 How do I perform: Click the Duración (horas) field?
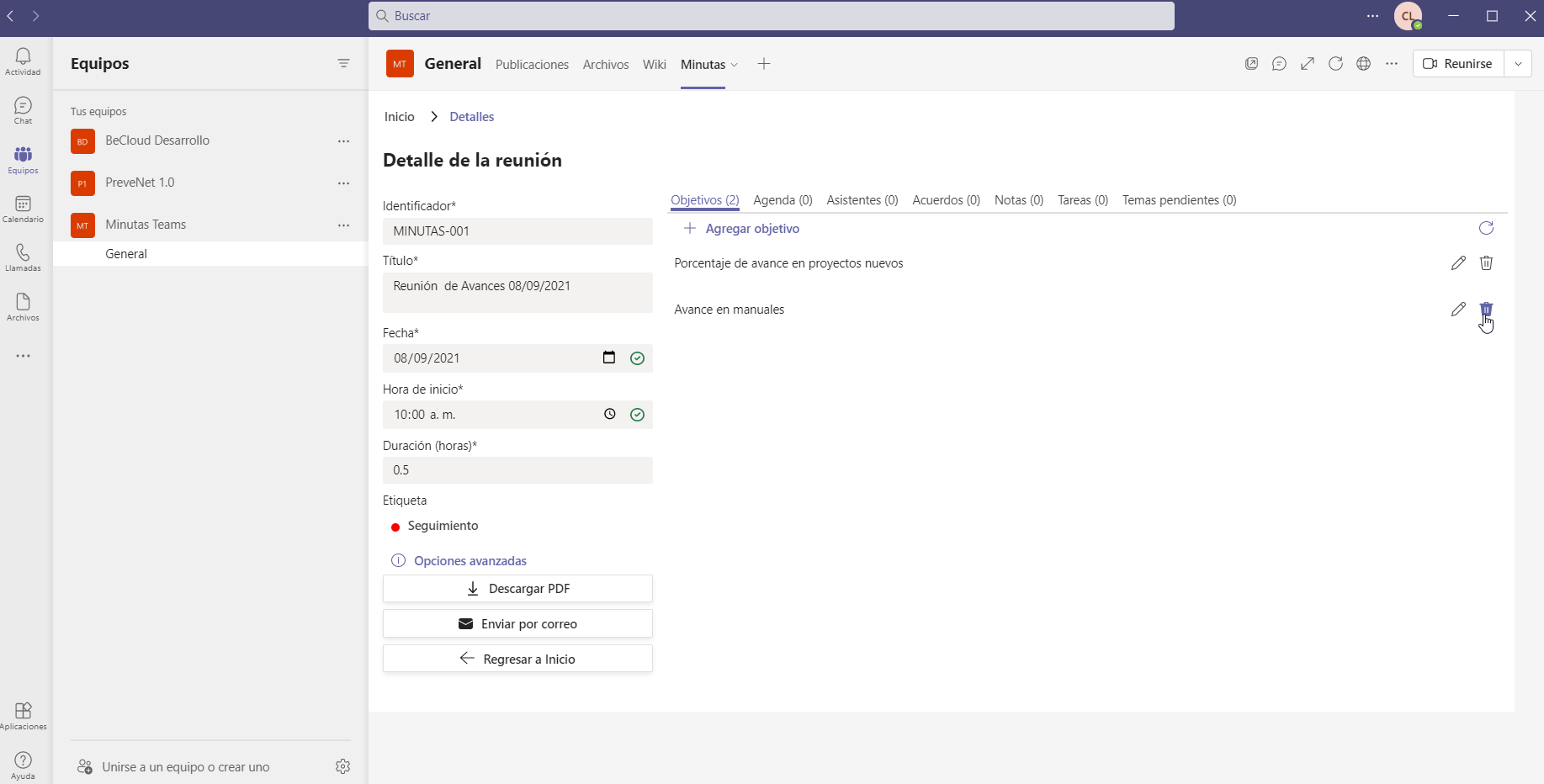click(x=517, y=470)
